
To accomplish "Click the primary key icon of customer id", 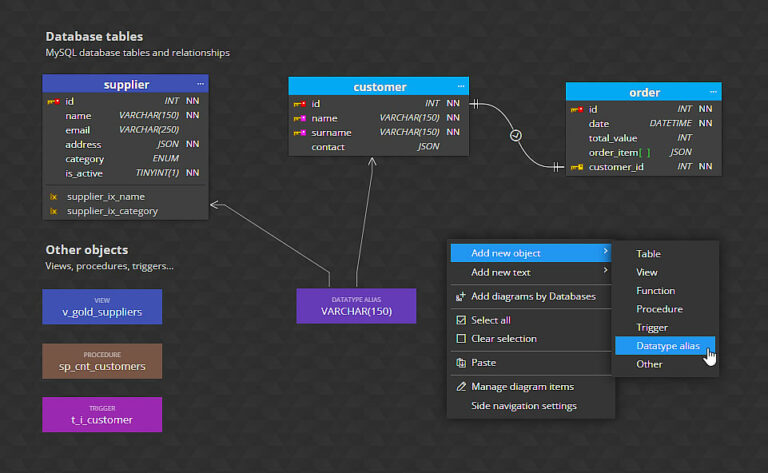I will (299, 104).
